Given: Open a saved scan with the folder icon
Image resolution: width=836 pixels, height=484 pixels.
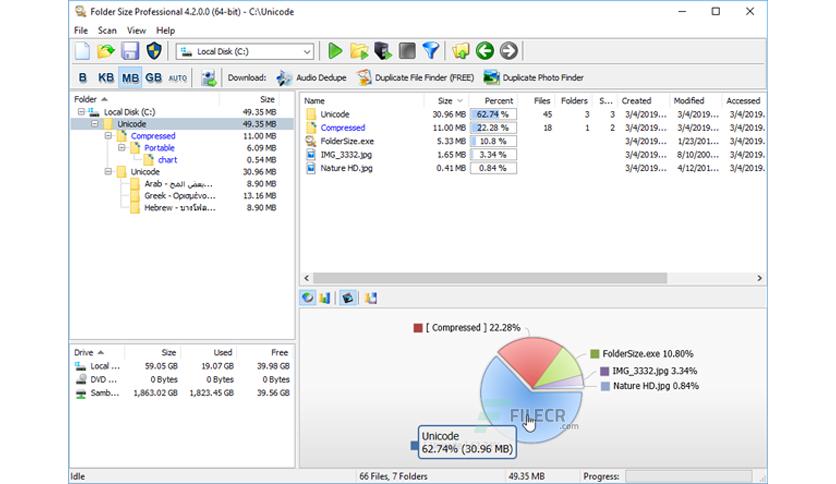Looking at the screenshot, I should (x=106, y=51).
